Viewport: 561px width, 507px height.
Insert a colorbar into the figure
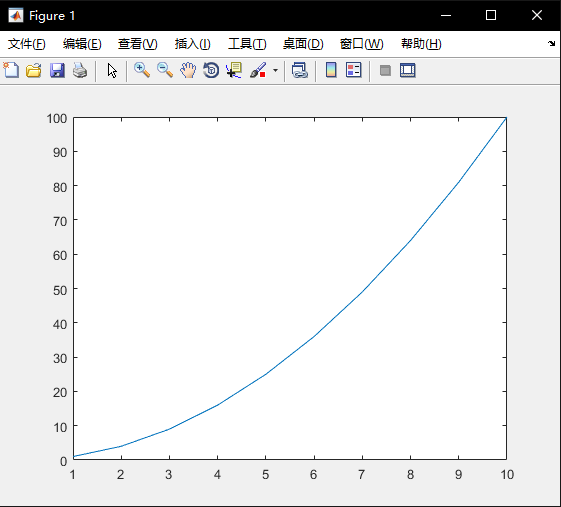pyautogui.click(x=331, y=70)
